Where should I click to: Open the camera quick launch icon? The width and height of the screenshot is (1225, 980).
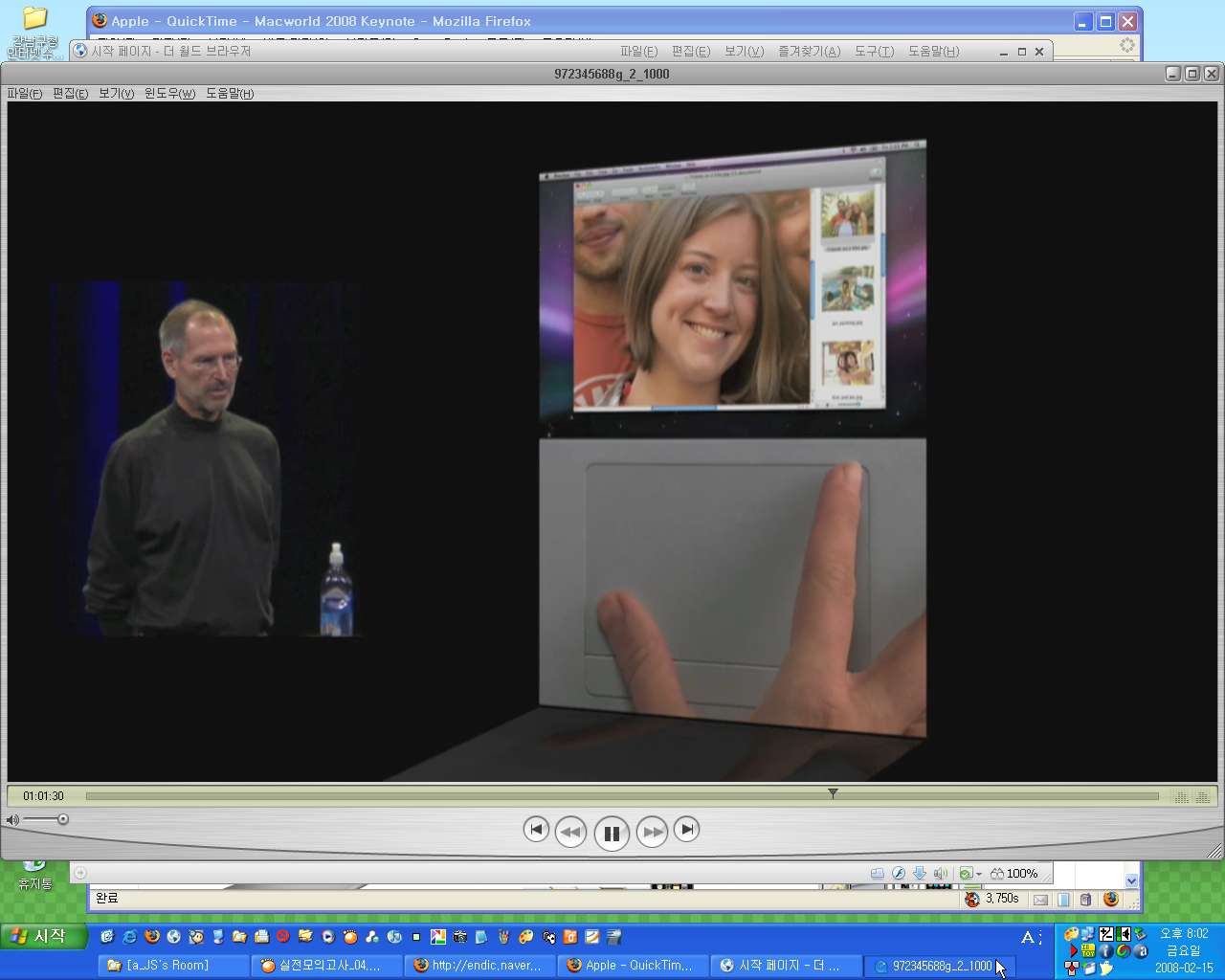(x=460, y=937)
